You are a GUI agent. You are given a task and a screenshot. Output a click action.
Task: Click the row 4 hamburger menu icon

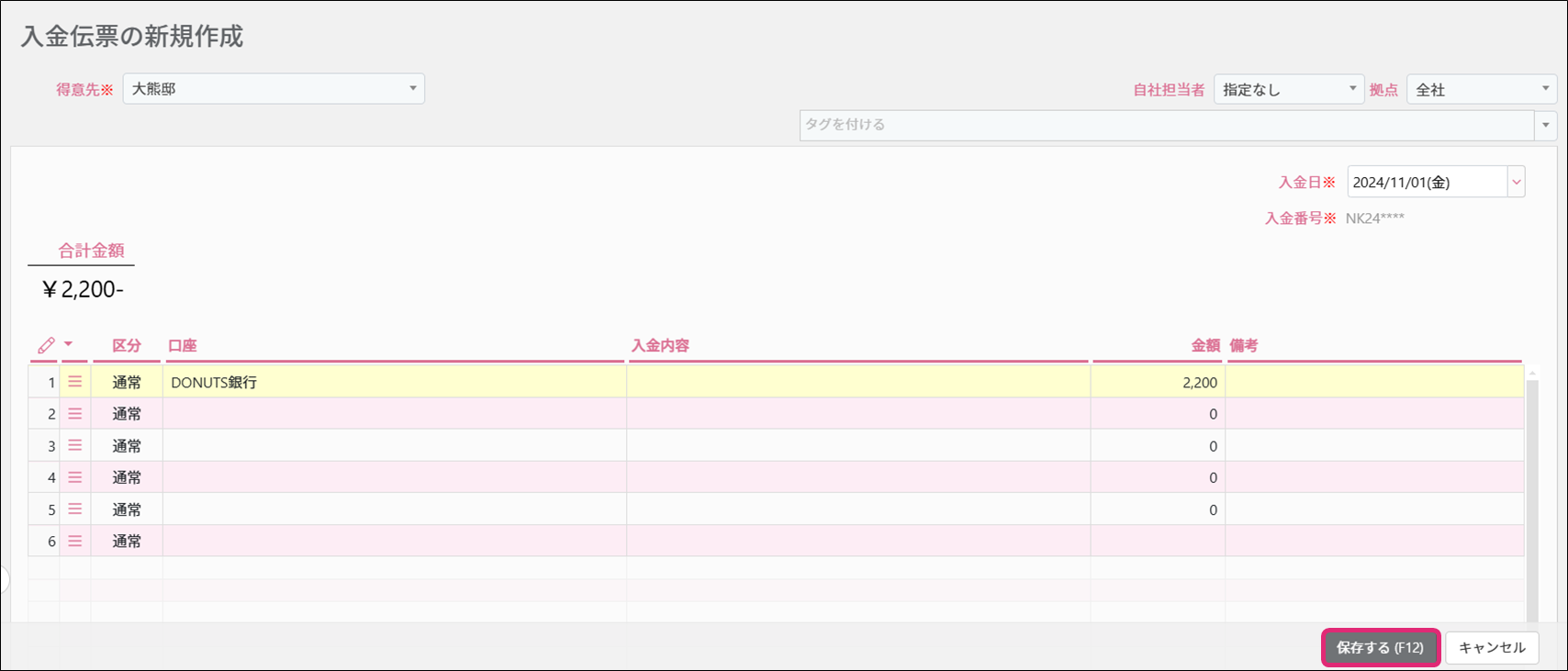(75, 477)
